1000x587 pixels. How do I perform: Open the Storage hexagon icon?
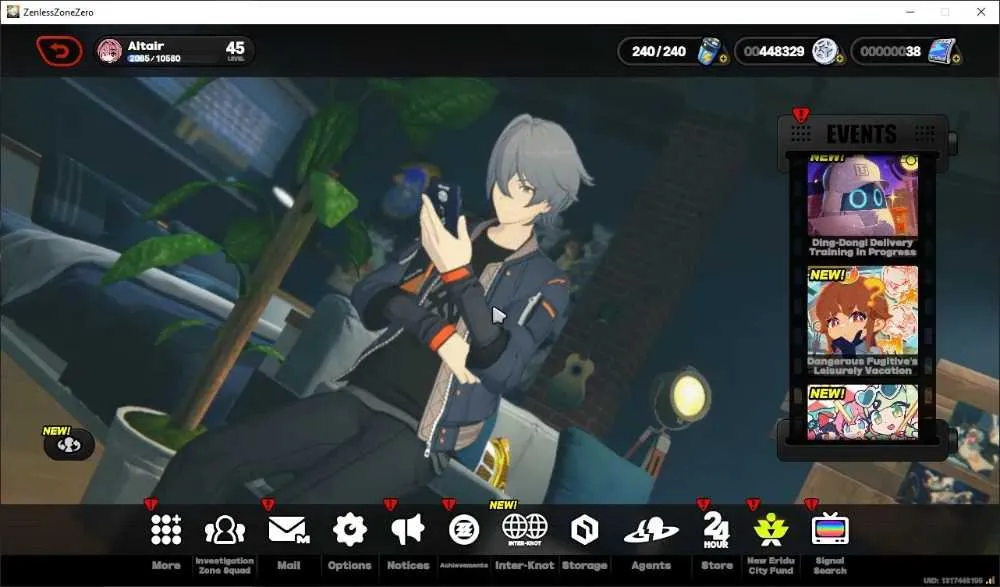(x=584, y=530)
